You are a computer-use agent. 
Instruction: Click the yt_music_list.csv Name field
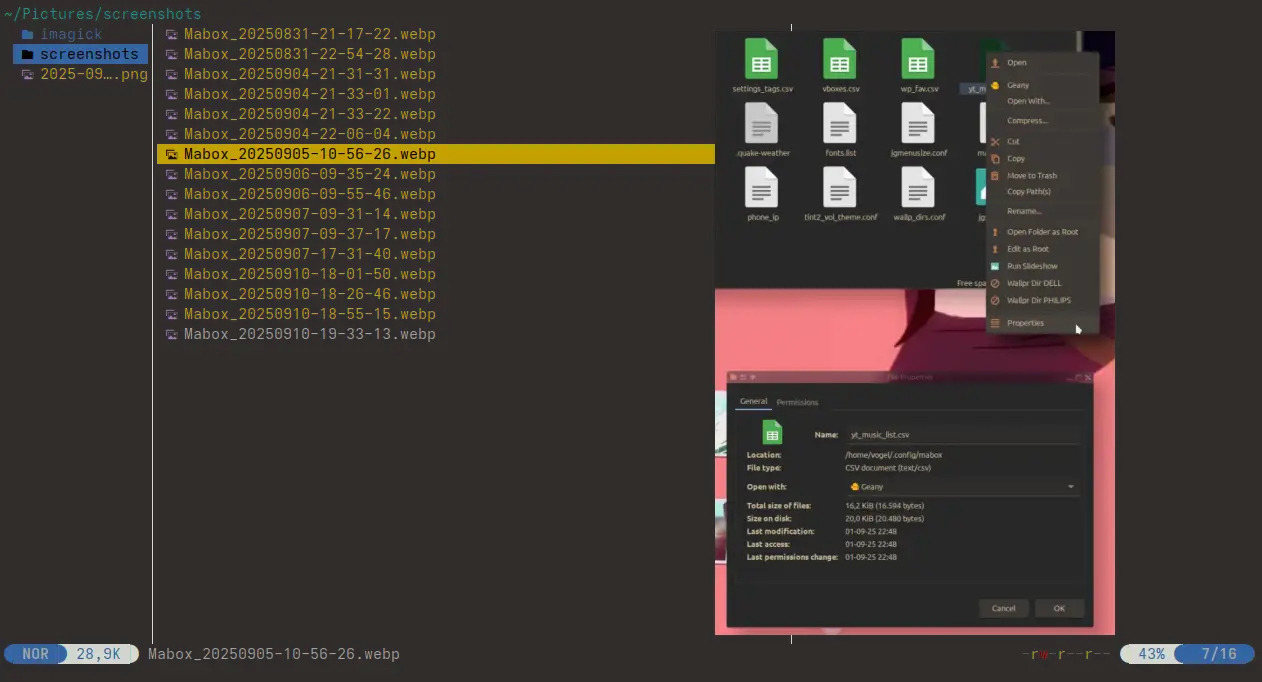(960, 435)
